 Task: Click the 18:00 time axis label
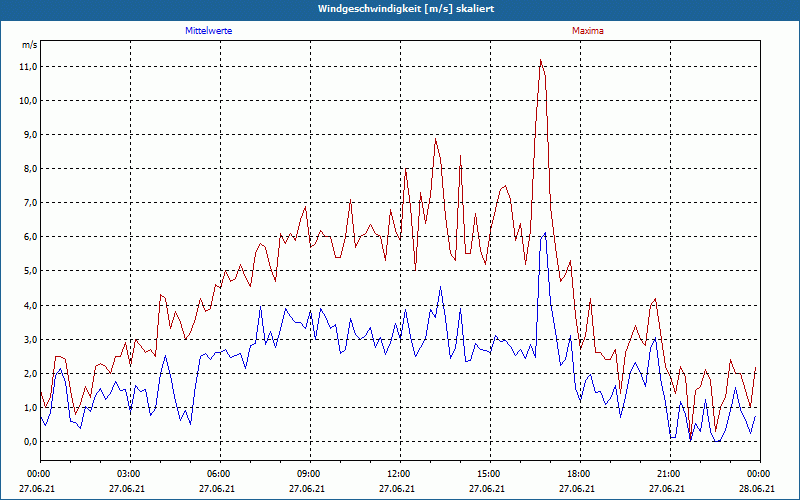(580, 474)
